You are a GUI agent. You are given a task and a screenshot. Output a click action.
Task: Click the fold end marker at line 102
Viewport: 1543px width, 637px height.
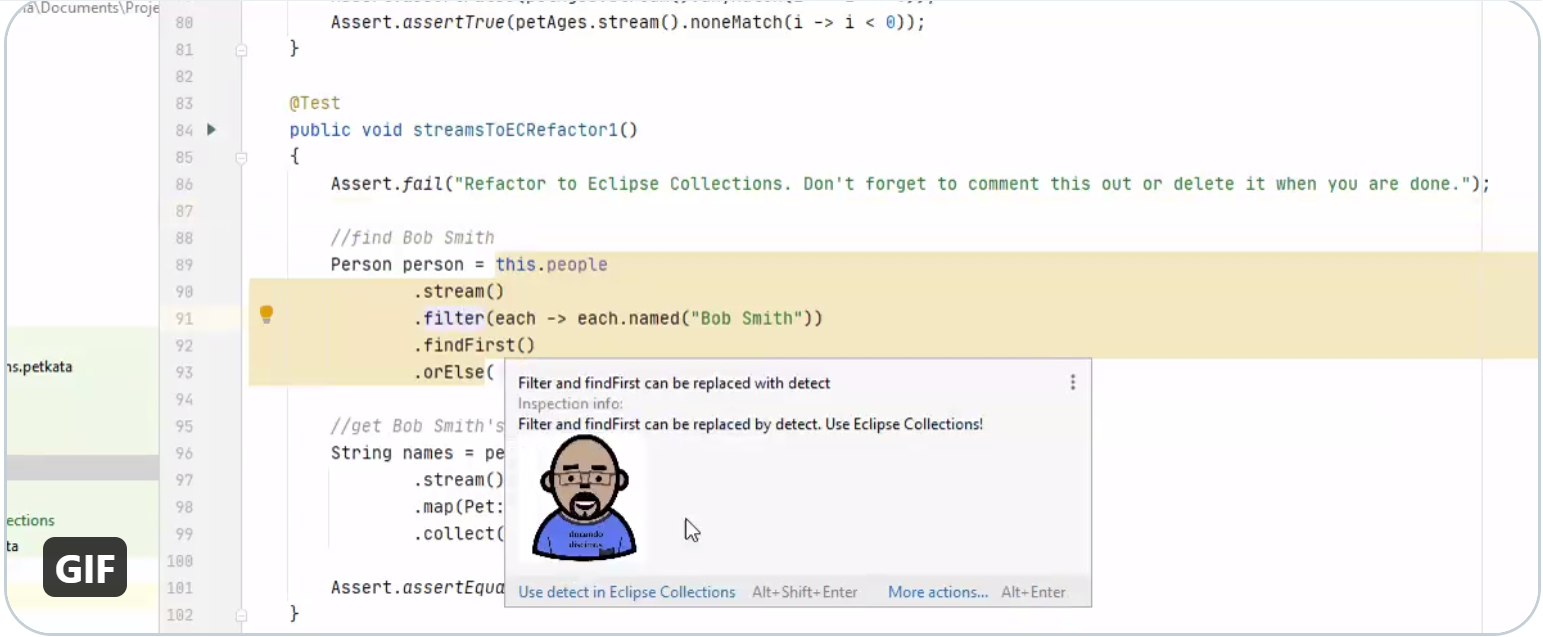coord(241,614)
